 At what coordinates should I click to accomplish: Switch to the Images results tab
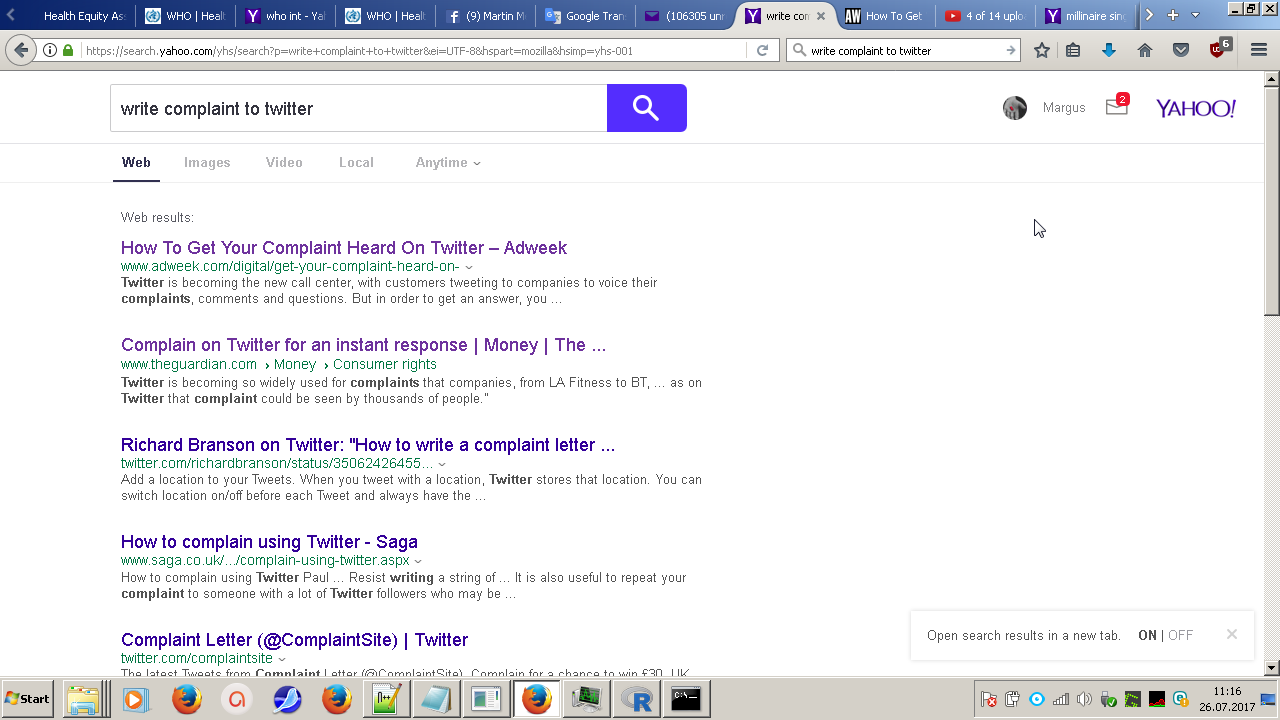[x=207, y=162]
